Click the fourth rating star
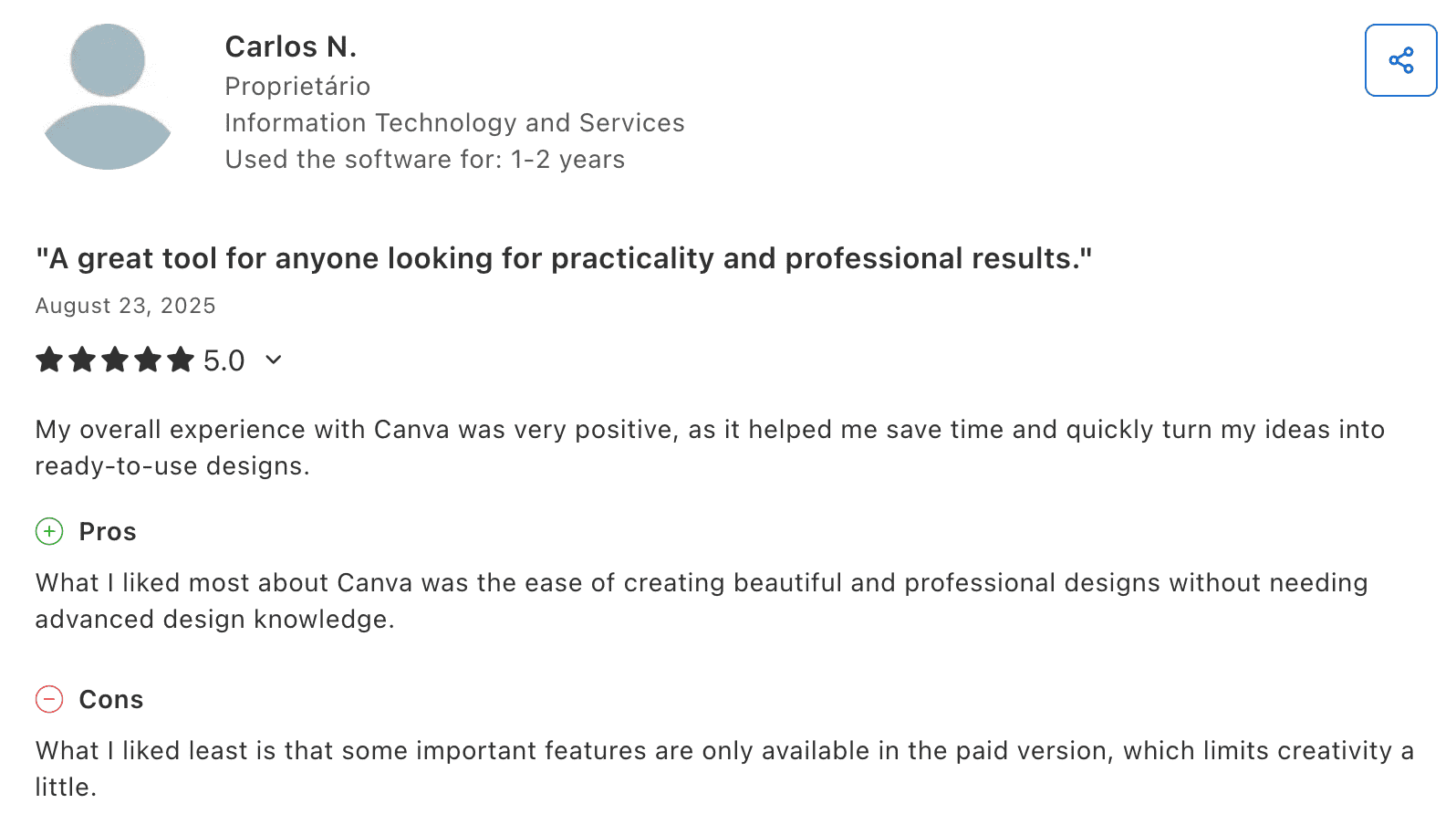 148,360
